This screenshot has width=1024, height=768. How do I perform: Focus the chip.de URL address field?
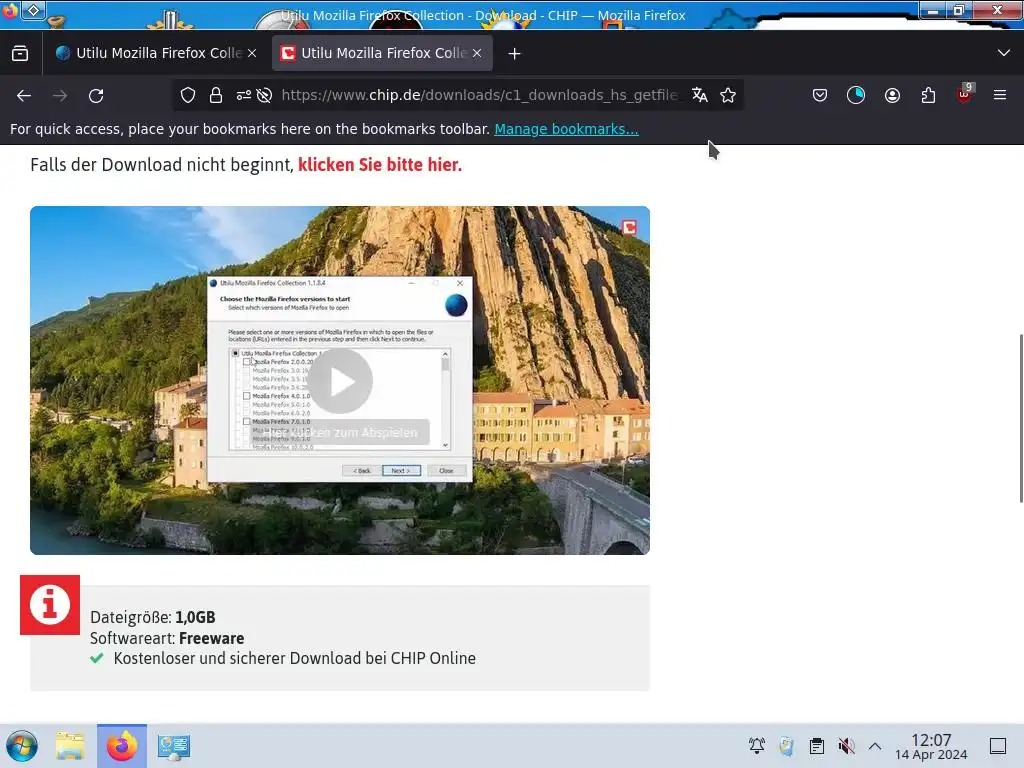[480, 95]
